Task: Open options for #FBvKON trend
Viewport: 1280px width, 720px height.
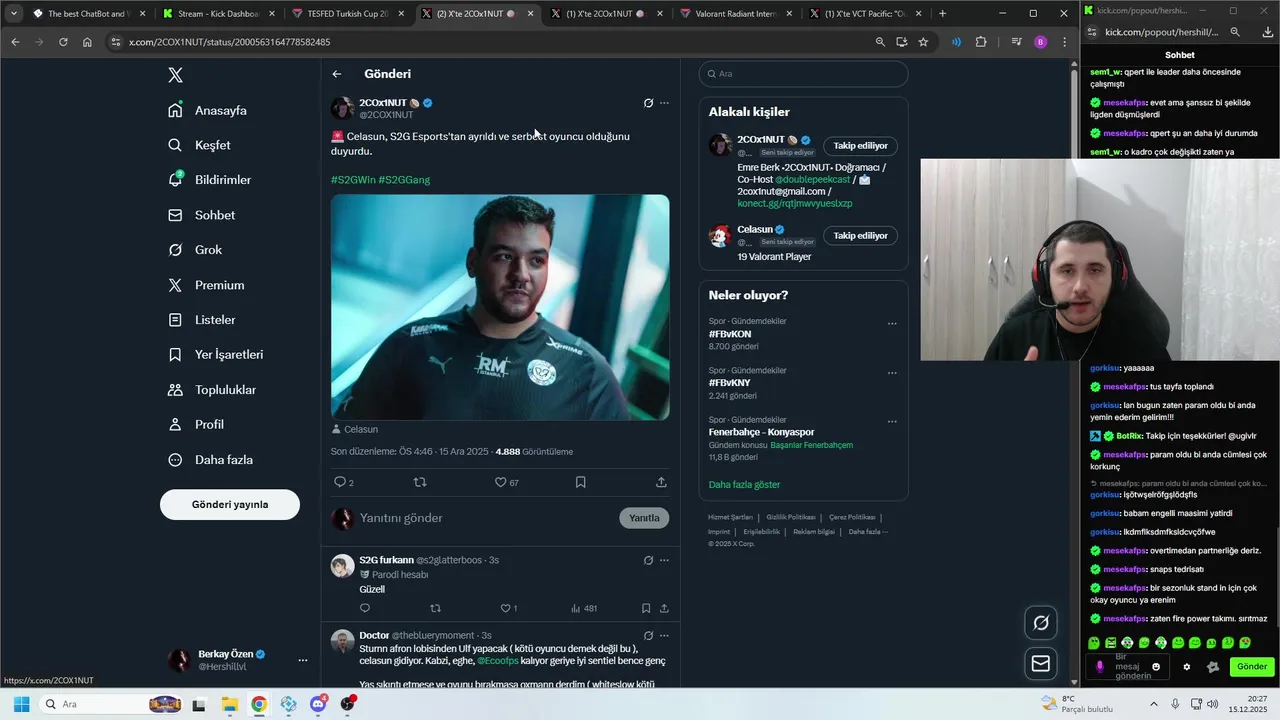Action: click(892, 324)
